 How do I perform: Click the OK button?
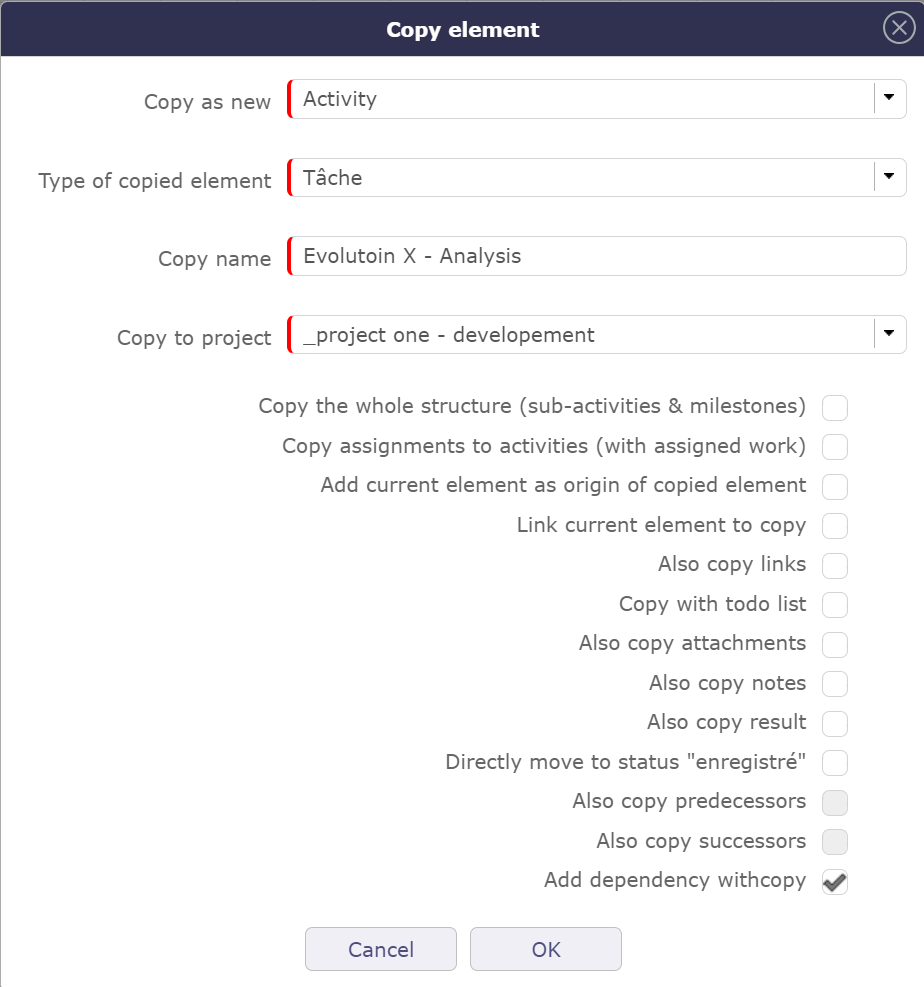[x=545, y=948]
